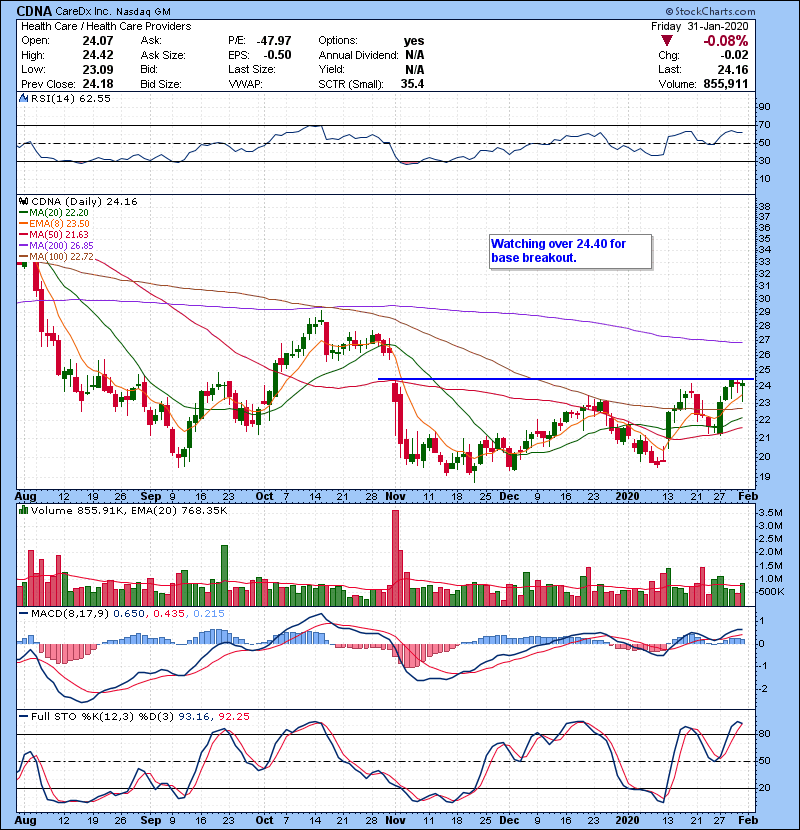Image resolution: width=800 pixels, height=830 pixels.
Task: Click the Last price 24.16 in header
Action: coord(733,69)
